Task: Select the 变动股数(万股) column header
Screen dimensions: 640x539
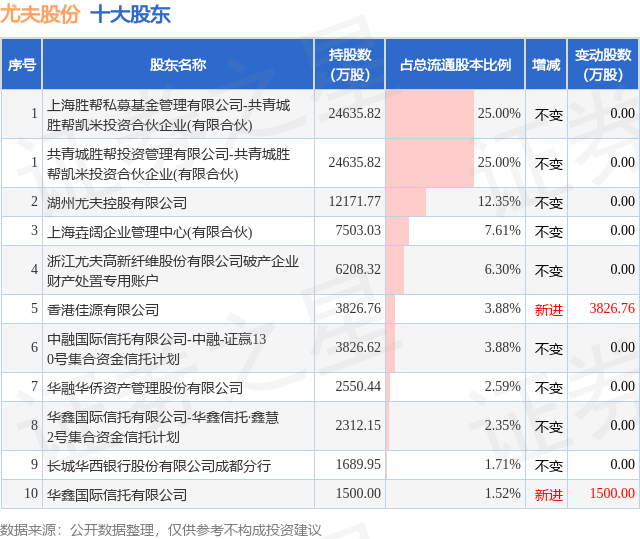Action: coord(603,64)
